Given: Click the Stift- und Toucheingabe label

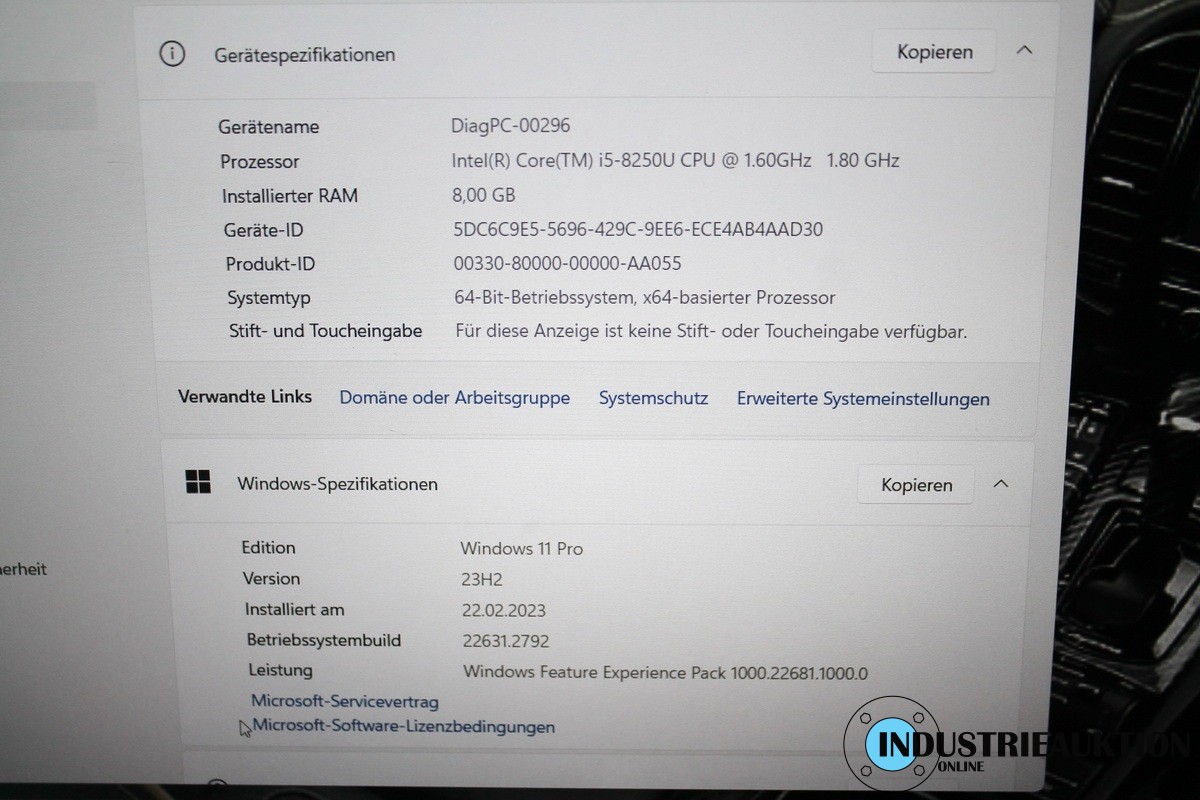Looking at the screenshot, I should 326,331.
